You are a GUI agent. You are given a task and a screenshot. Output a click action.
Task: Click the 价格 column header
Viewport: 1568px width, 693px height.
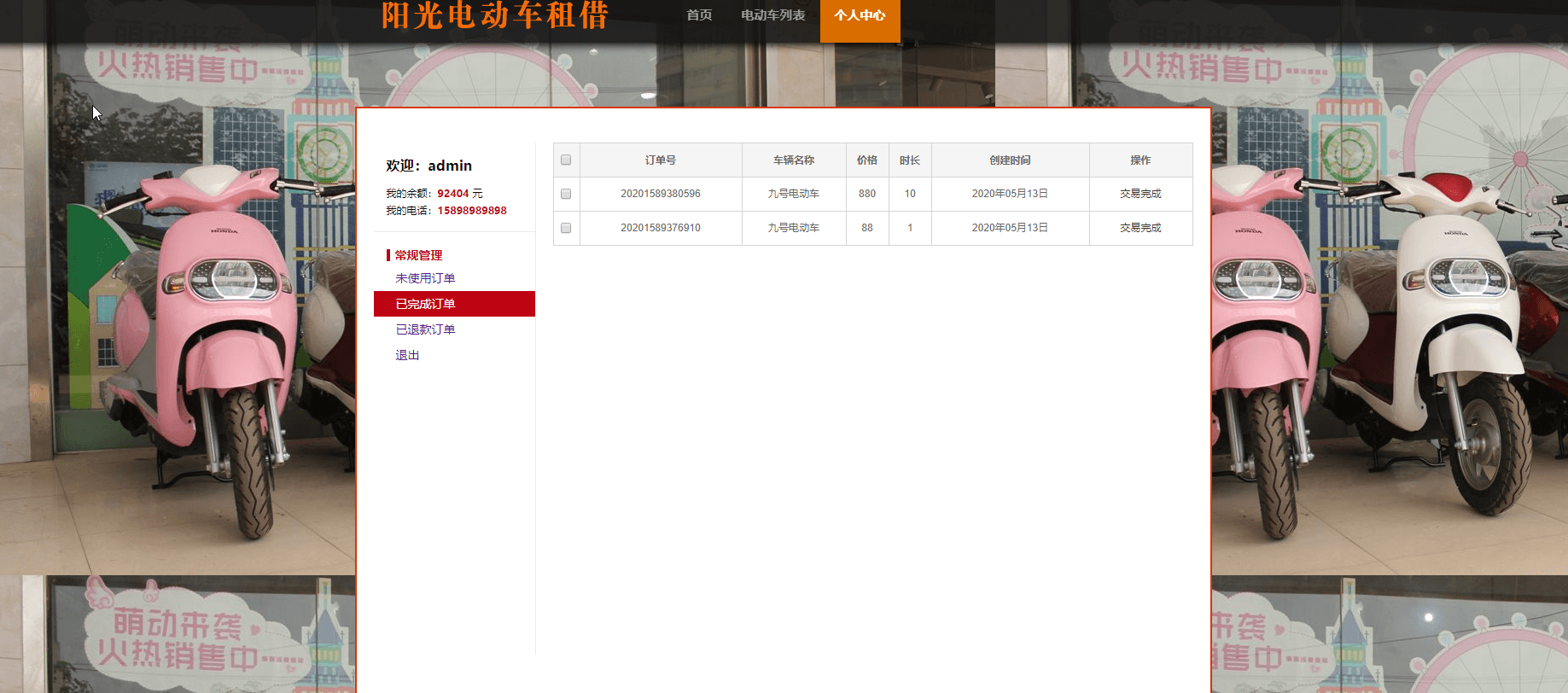click(x=867, y=160)
